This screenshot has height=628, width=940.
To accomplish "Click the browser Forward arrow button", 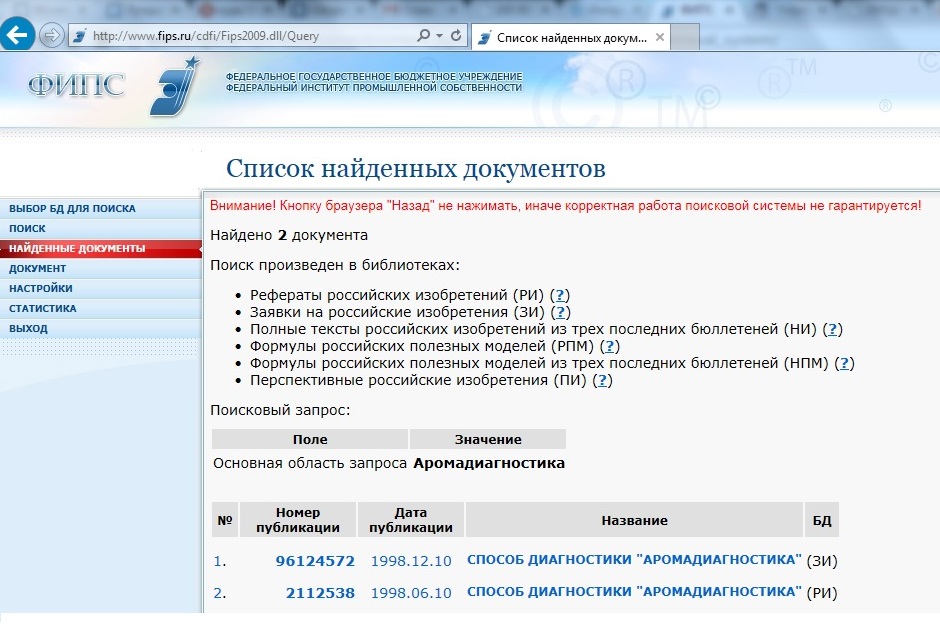I will coord(52,36).
